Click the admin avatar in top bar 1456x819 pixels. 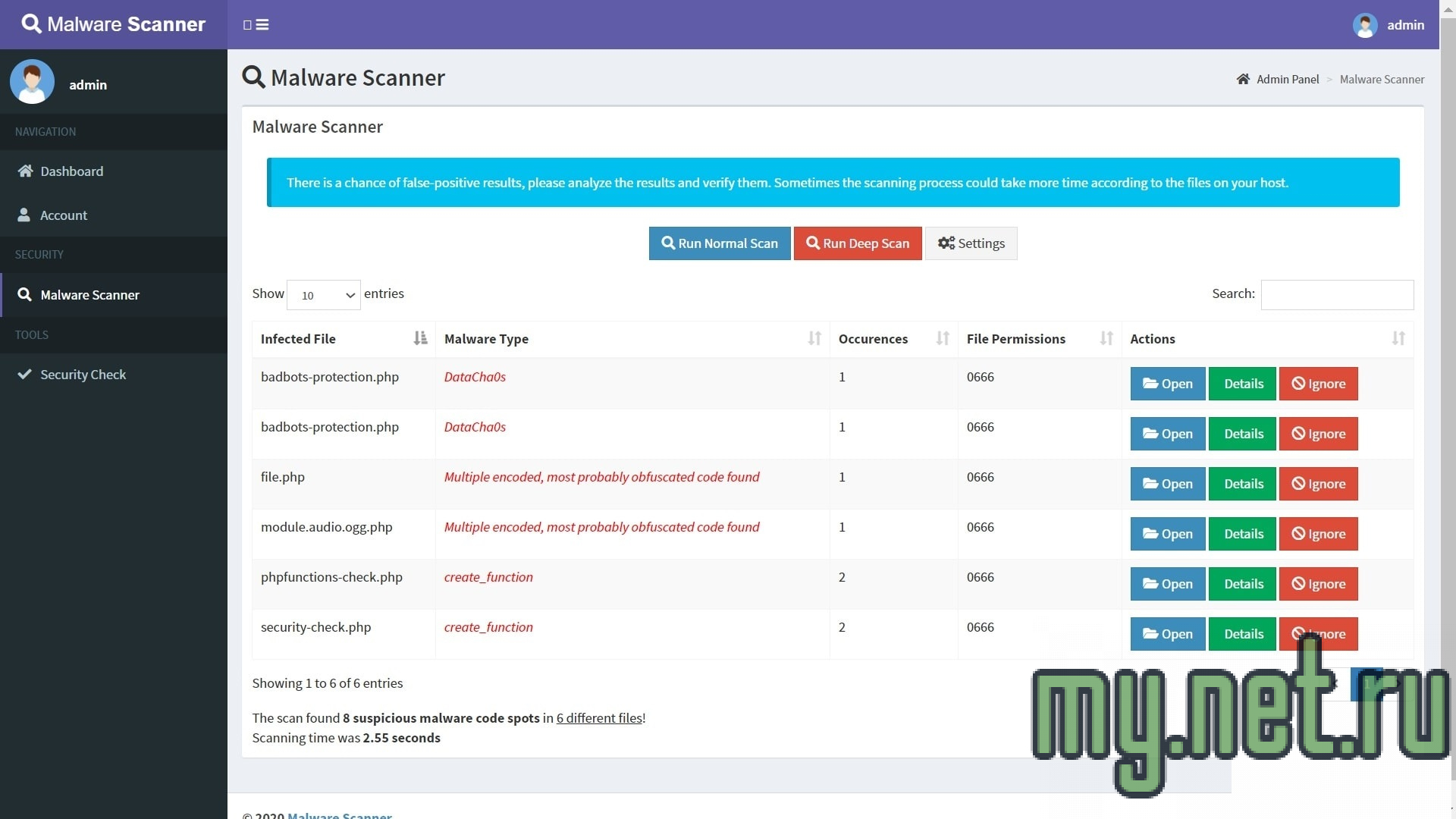(x=1364, y=25)
